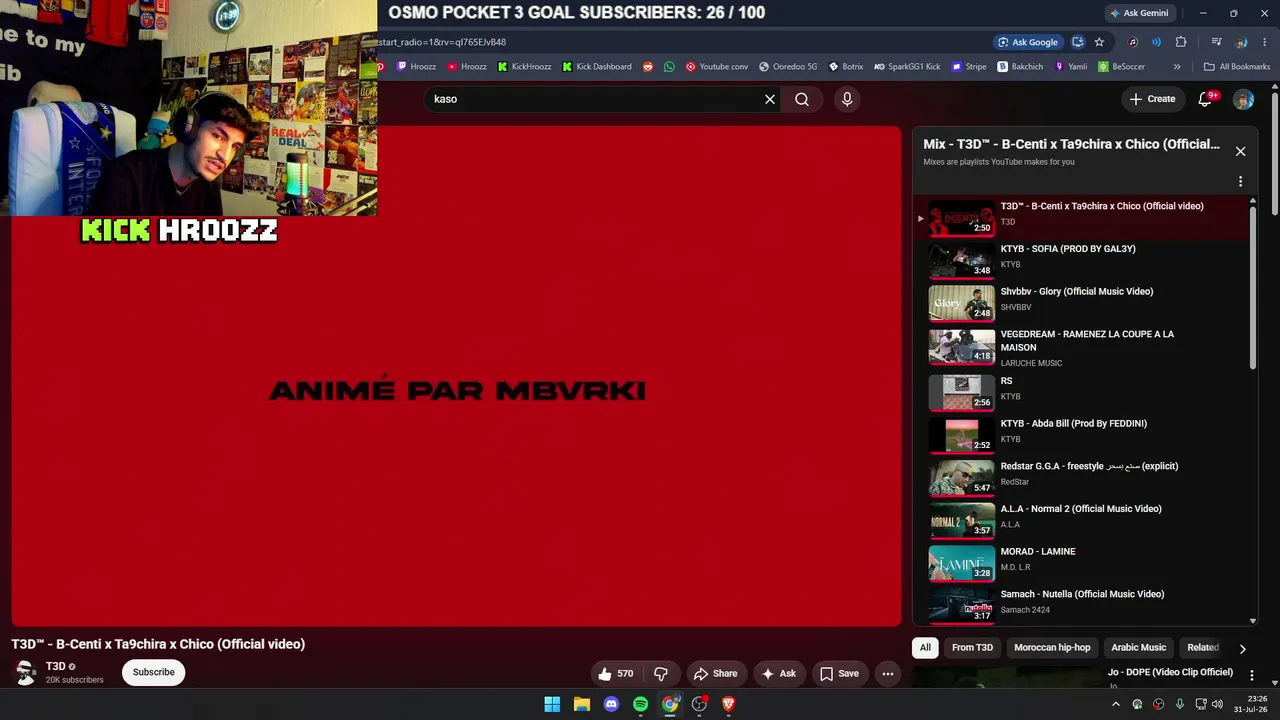Open 'KTYB - Abda Bill (Prod By FEDDINI)' title
The height and width of the screenshot is (720, 1280).
click(x=1073, y=424)
